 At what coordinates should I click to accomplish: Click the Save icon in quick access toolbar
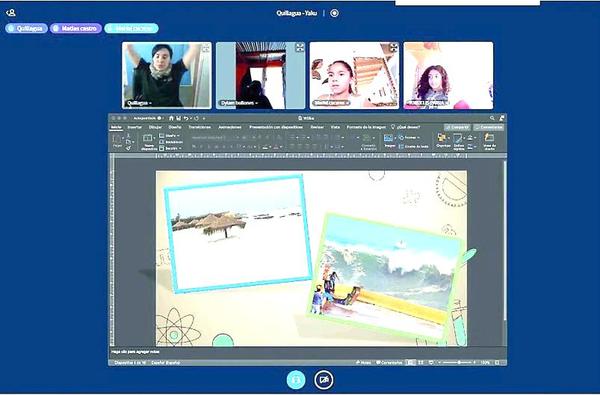[178, 118]
